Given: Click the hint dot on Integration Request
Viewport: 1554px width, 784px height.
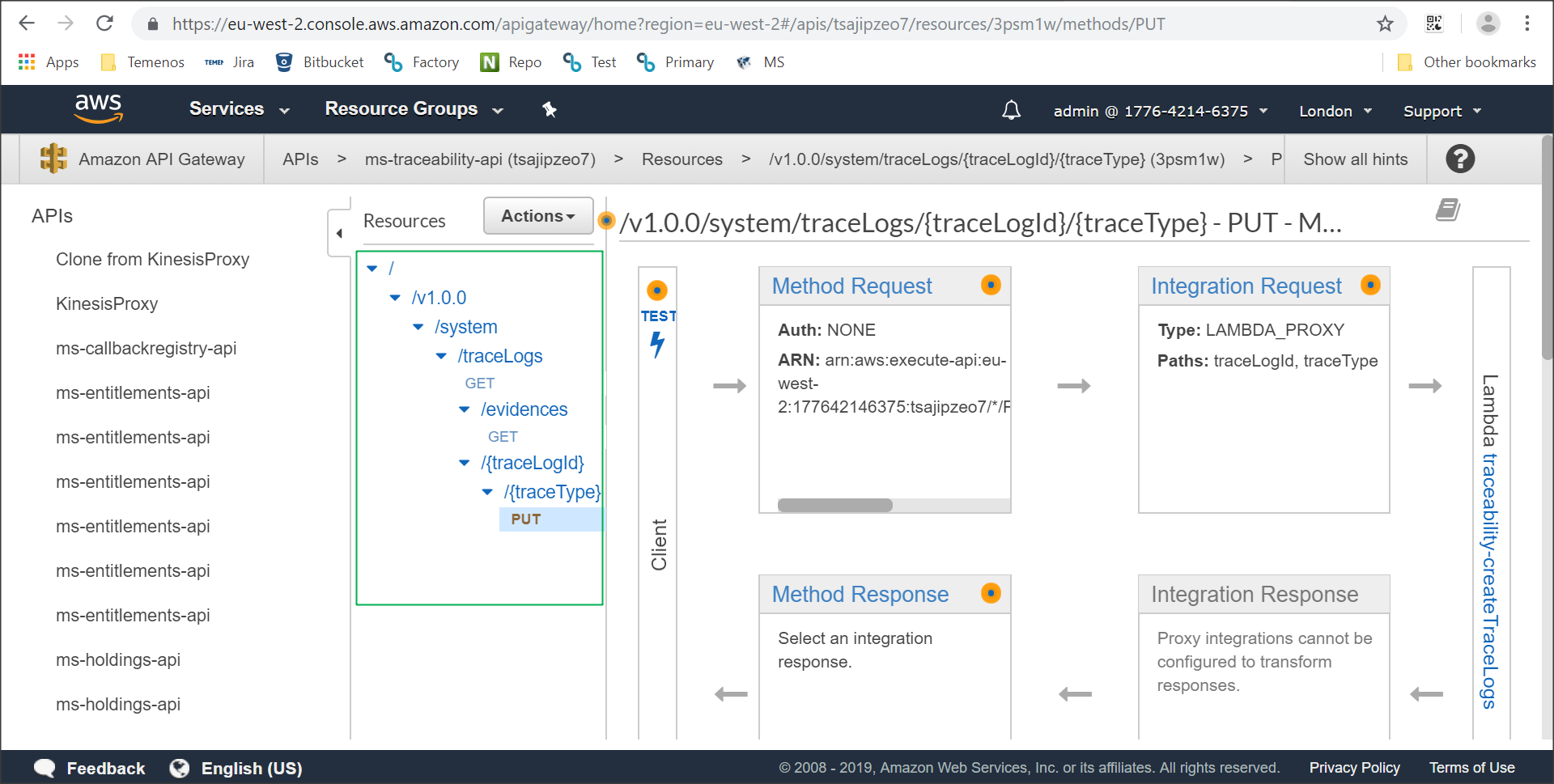Looking at the screenshot, I should (1370, 285).
